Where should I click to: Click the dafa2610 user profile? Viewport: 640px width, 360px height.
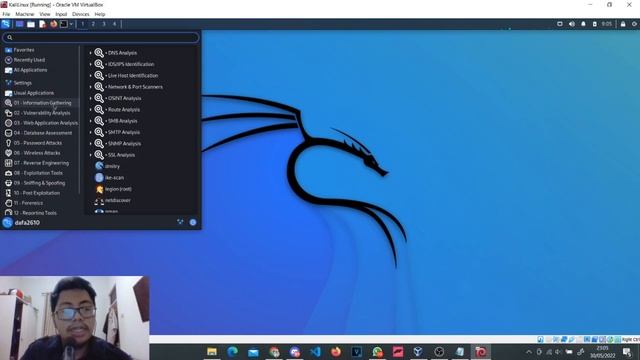(21, 222)
